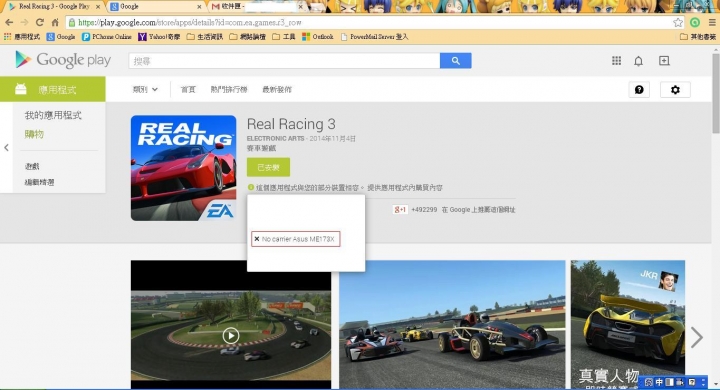Image resolution: width=720 pixels, height=390 pixels.
Task: Open the category dropdown
Action: tap(145, 90)
